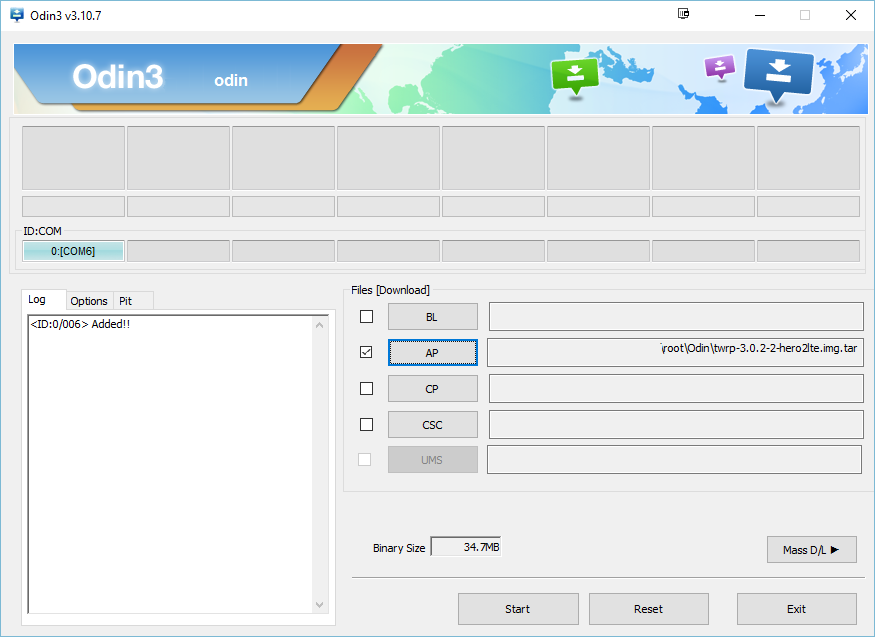Tick the CP file checkbox
Image resolution: width=875 pixels, height=637 pixels.
367,388
